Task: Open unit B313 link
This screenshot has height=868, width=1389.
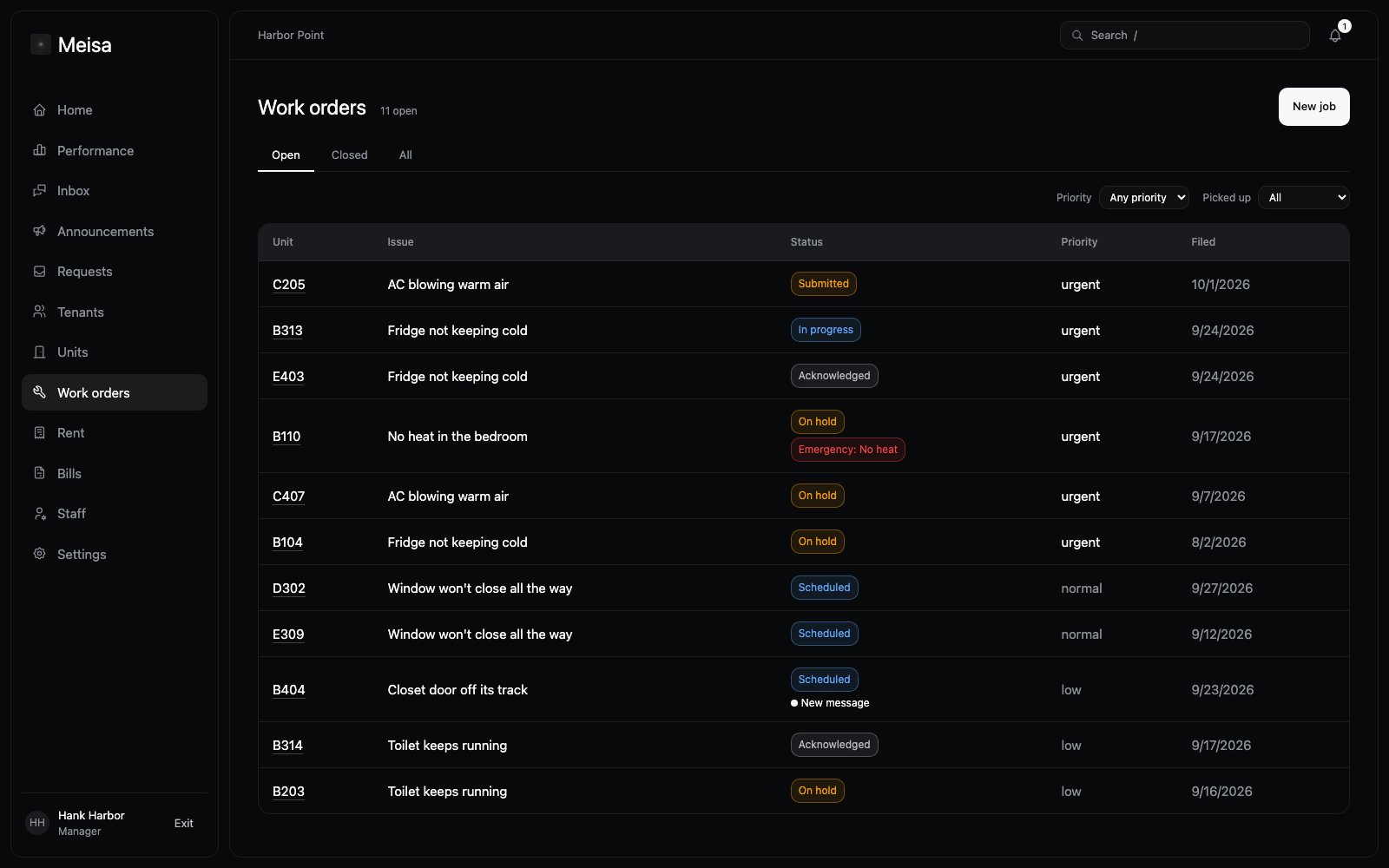Action: click(x=287, y=331)
